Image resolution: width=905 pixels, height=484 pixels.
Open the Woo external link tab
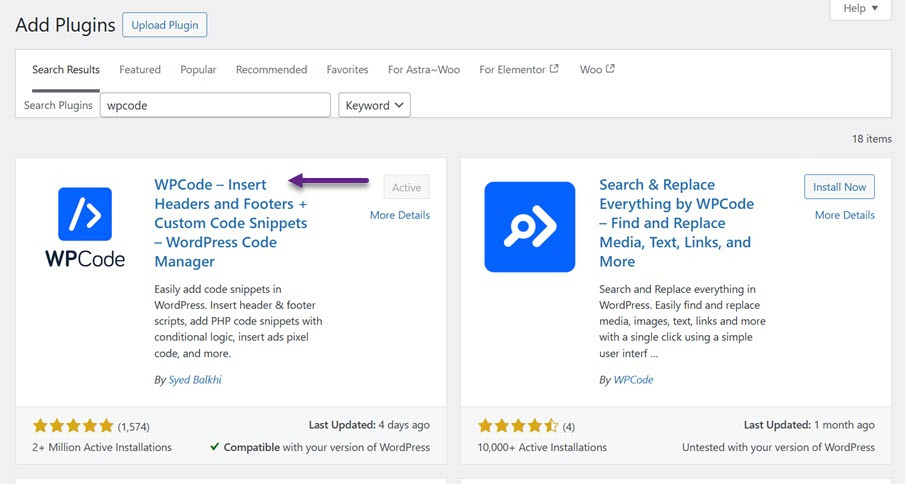point(597,70)
